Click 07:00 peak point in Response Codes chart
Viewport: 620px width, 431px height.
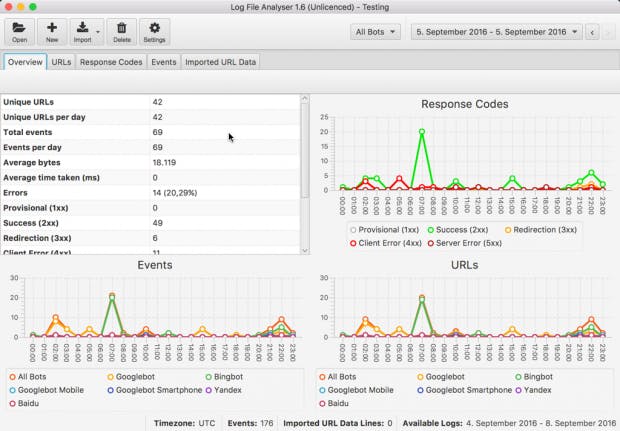point(422,132)
